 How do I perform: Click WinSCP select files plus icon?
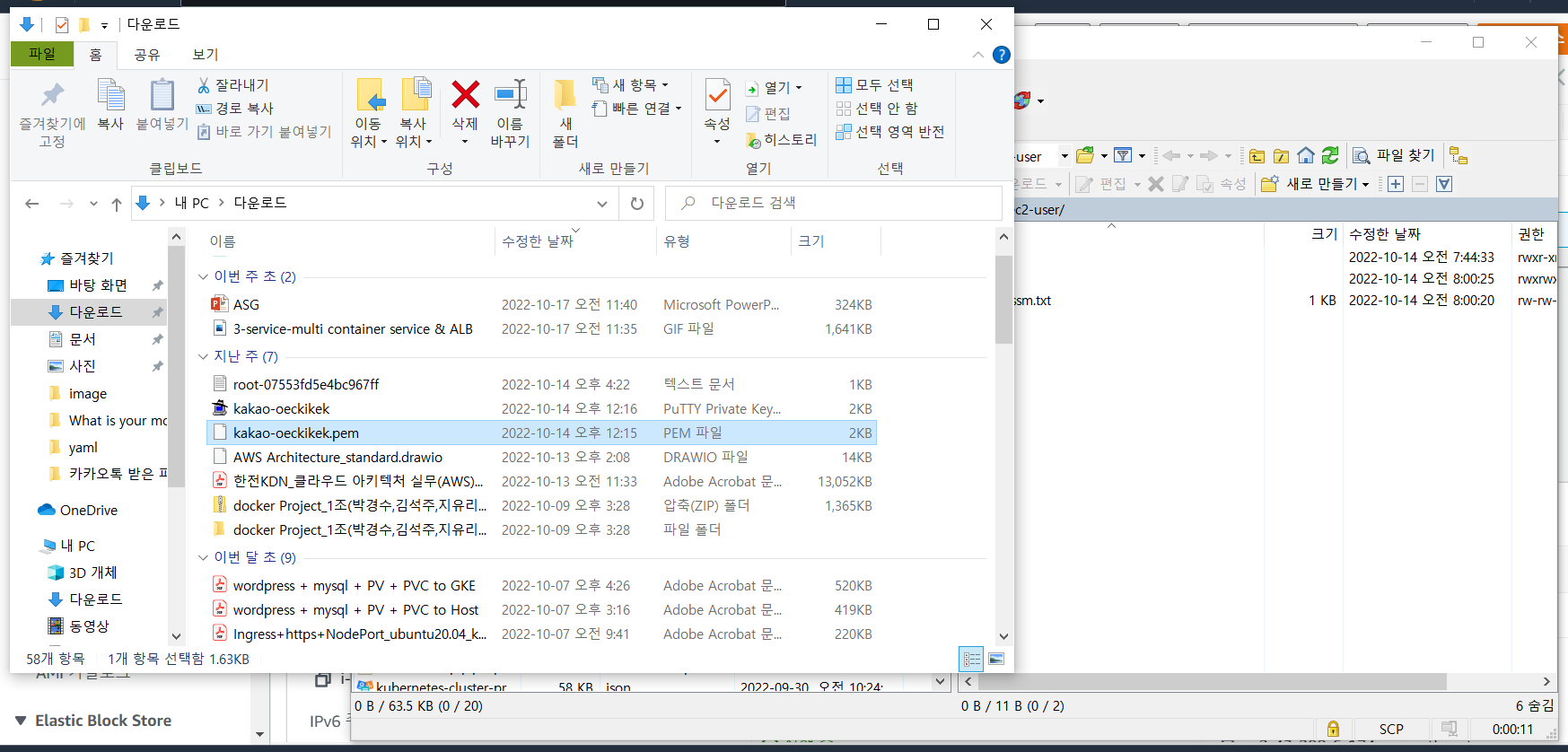(1396, 184)
